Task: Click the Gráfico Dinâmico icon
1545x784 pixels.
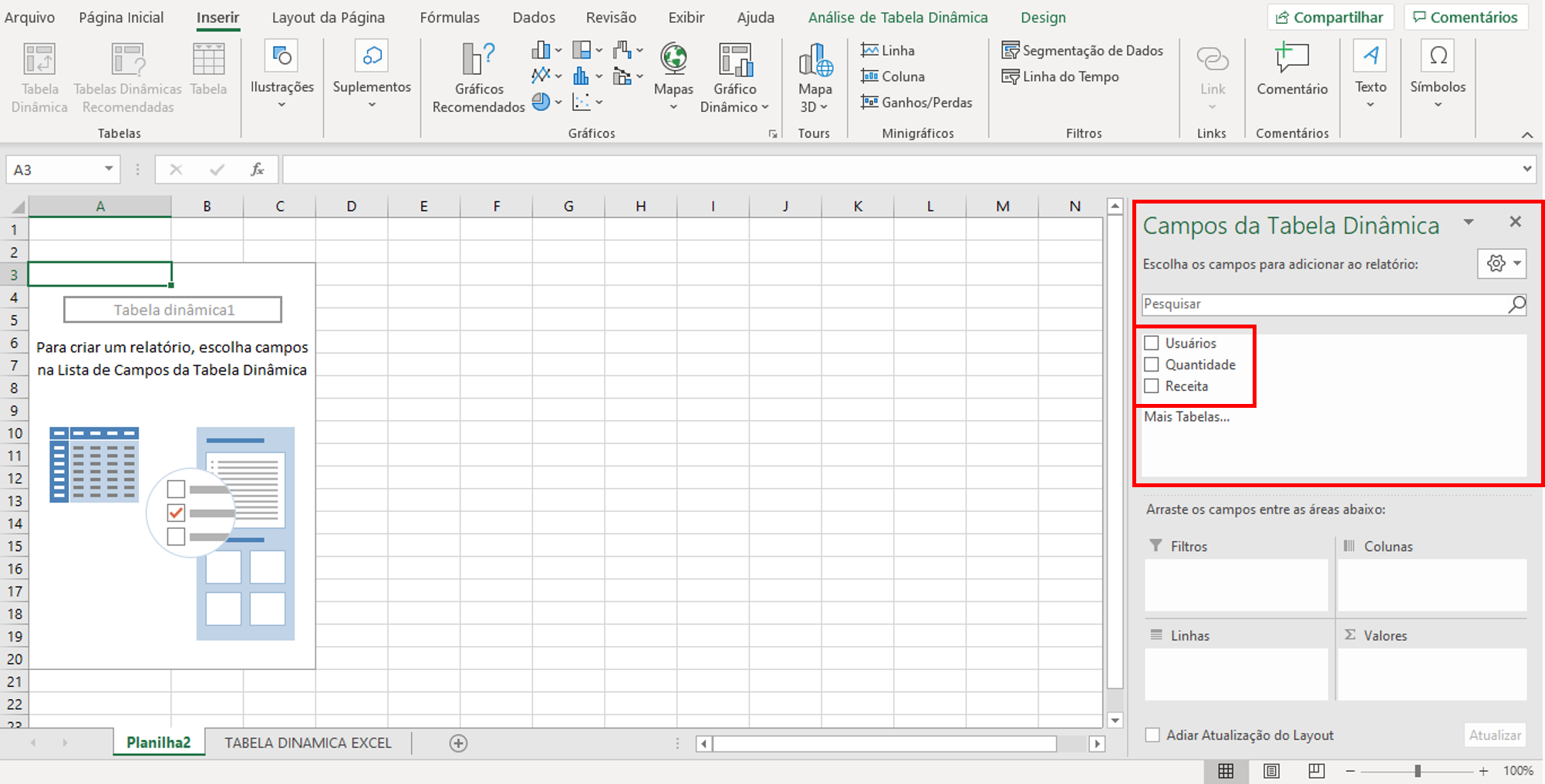Action: pos(735,60)
